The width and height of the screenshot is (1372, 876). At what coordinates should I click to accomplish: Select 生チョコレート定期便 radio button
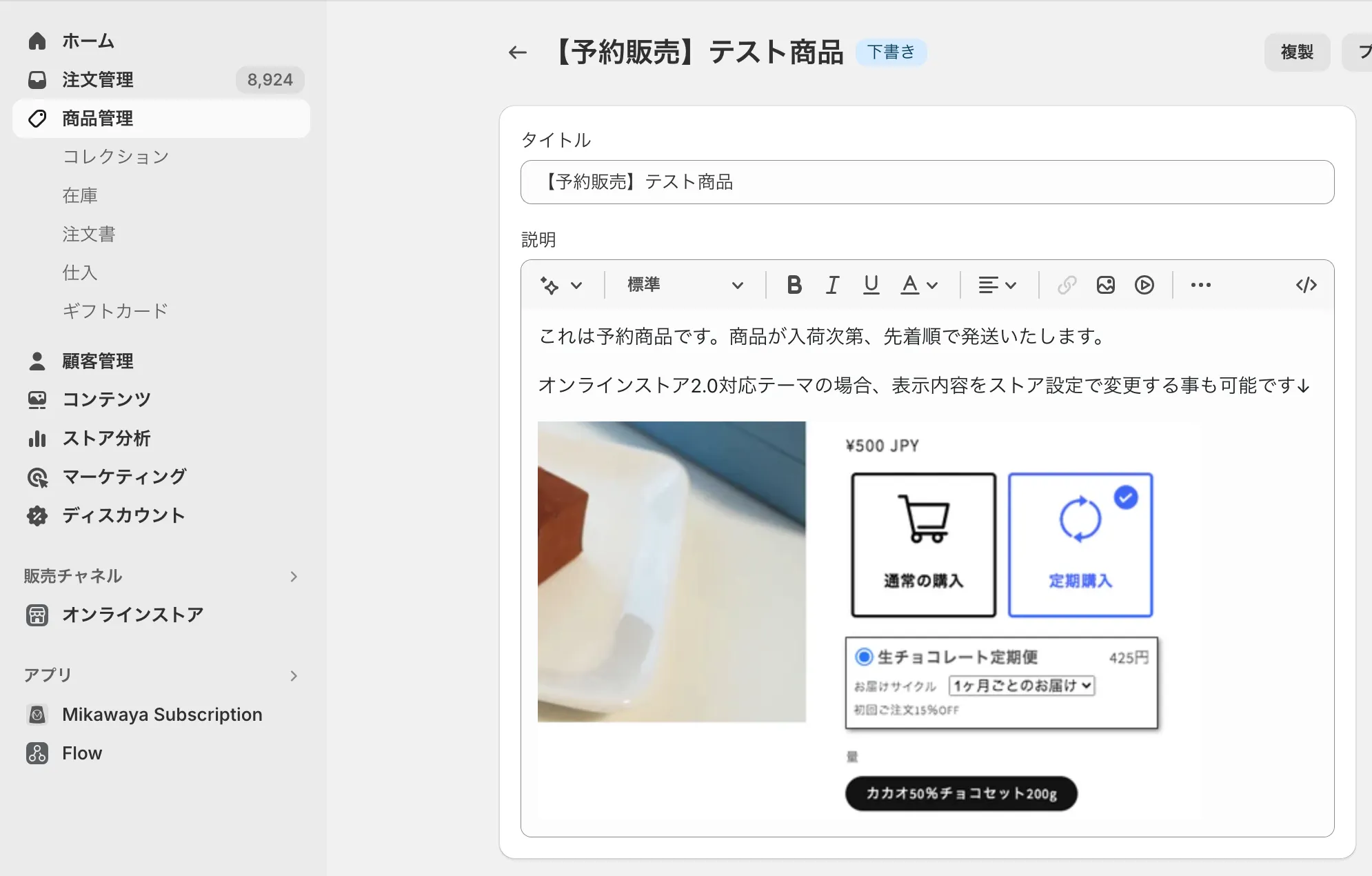click(x=863, y=657)
